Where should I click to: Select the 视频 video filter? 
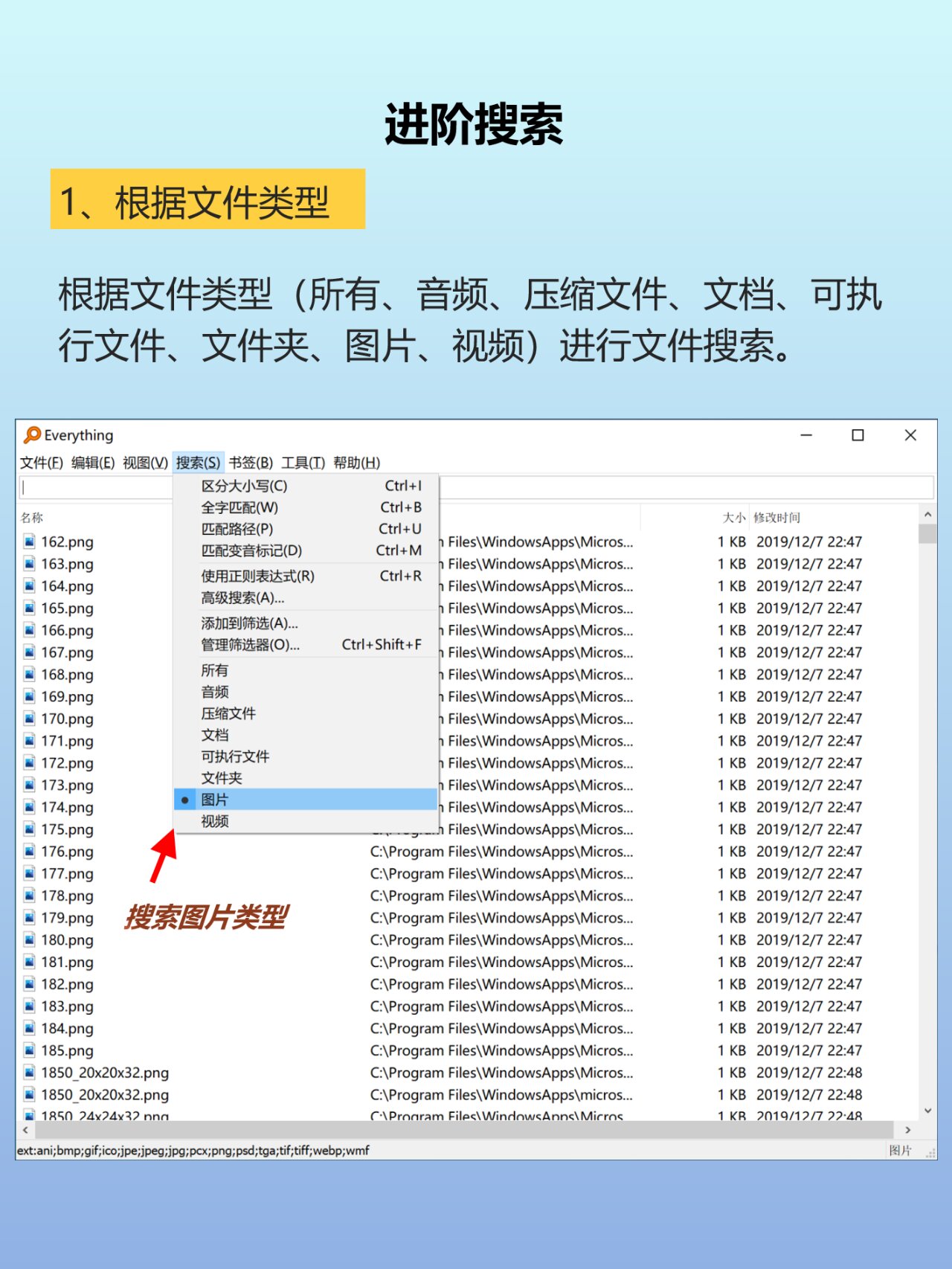(306, 821)
